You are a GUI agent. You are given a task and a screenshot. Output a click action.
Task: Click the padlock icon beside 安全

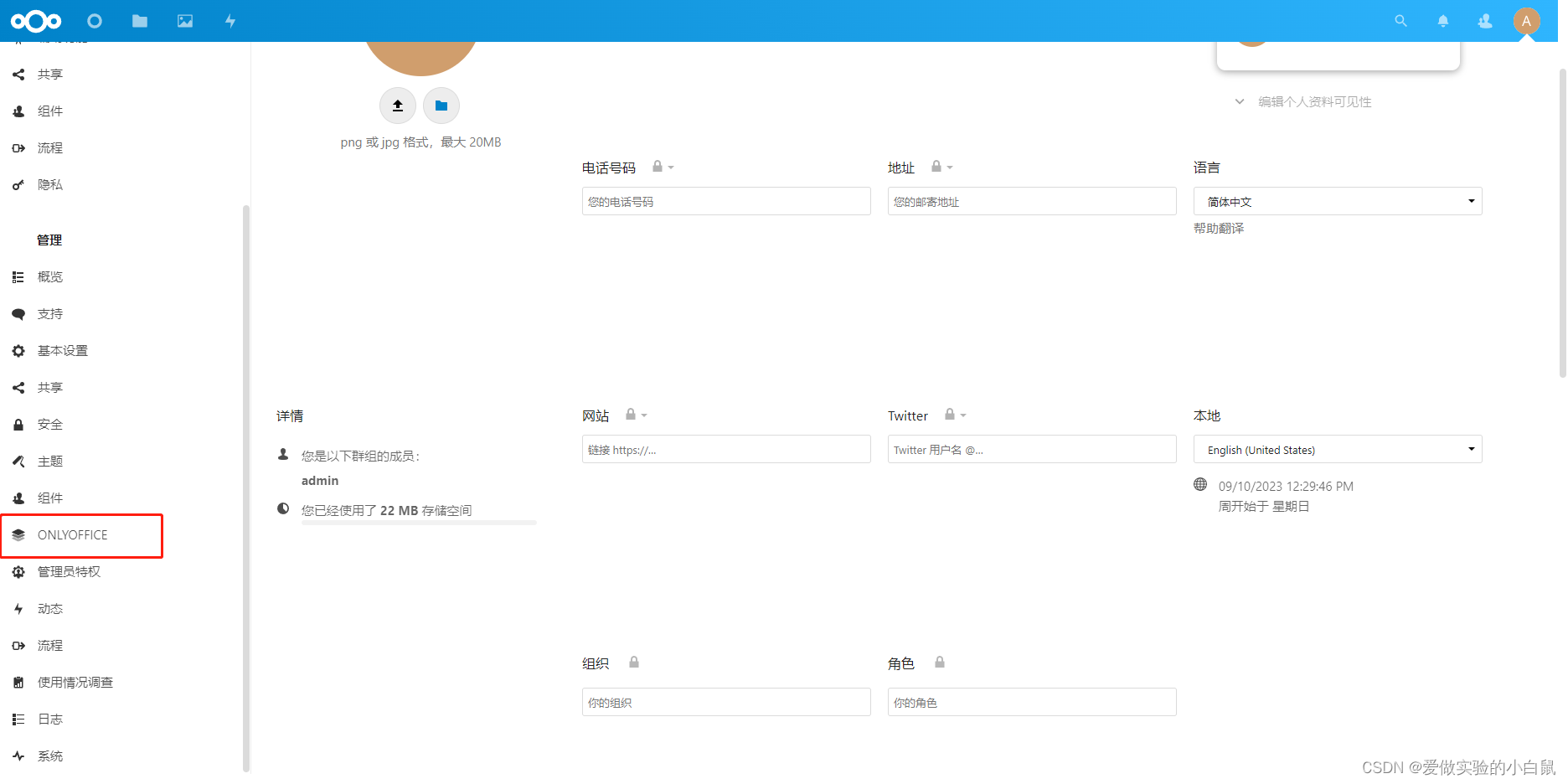pyautogui.click(x=18, y=425)
